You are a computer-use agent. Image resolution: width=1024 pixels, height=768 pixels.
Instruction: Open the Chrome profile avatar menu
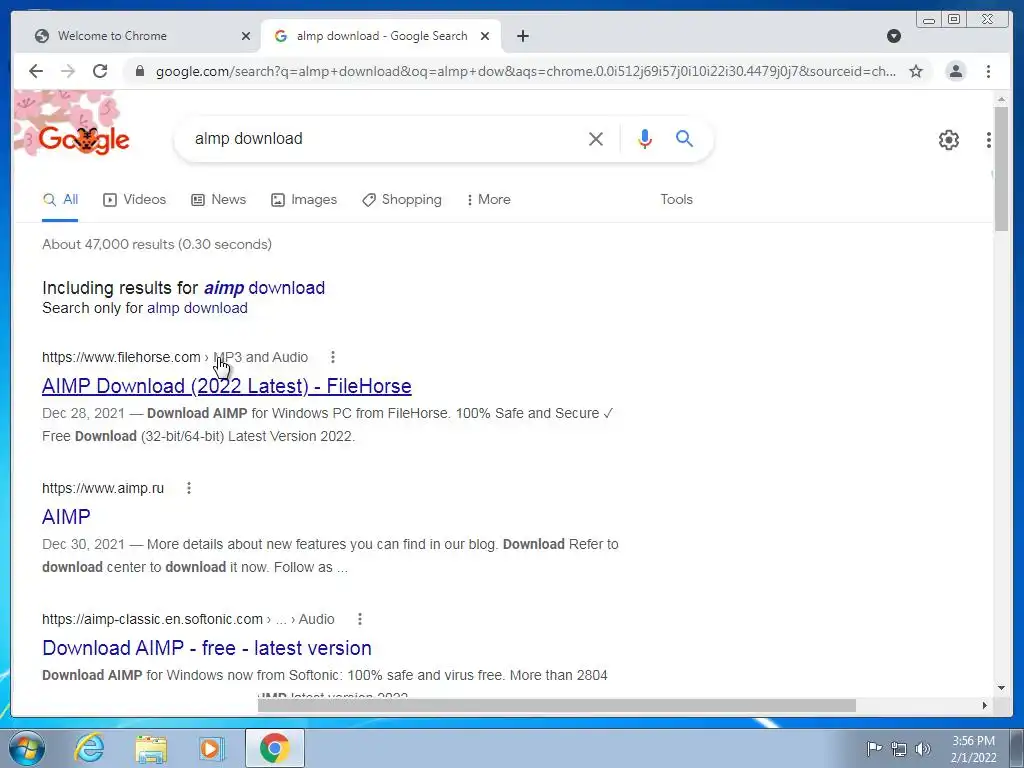[955, 71]
